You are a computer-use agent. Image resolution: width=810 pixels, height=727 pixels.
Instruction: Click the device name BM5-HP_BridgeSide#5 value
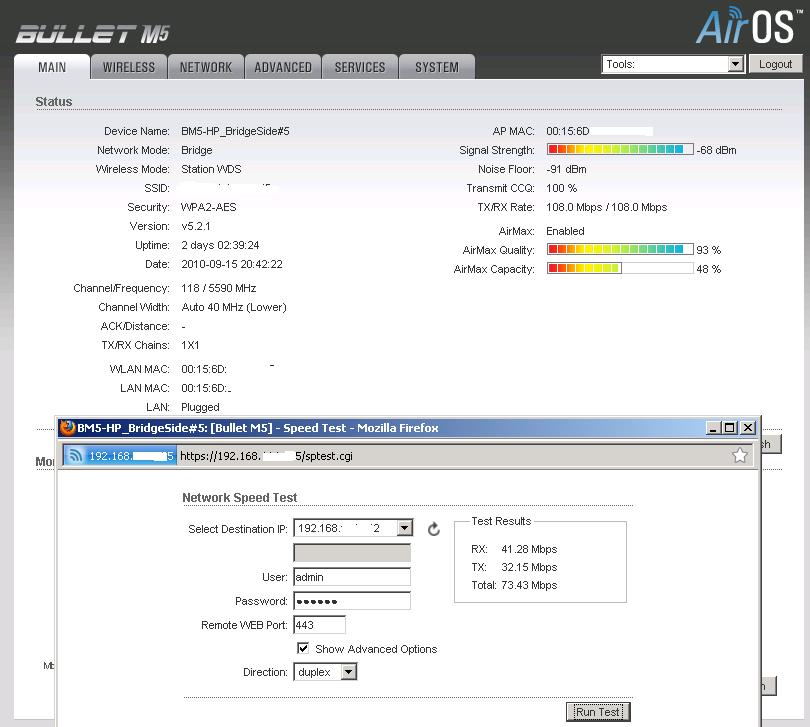tap(235, 131)
